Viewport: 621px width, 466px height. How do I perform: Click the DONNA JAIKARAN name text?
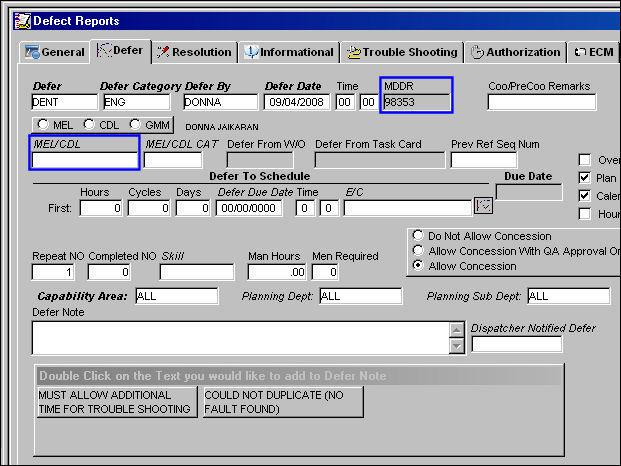pyautogui.click(x=222, y=127)
